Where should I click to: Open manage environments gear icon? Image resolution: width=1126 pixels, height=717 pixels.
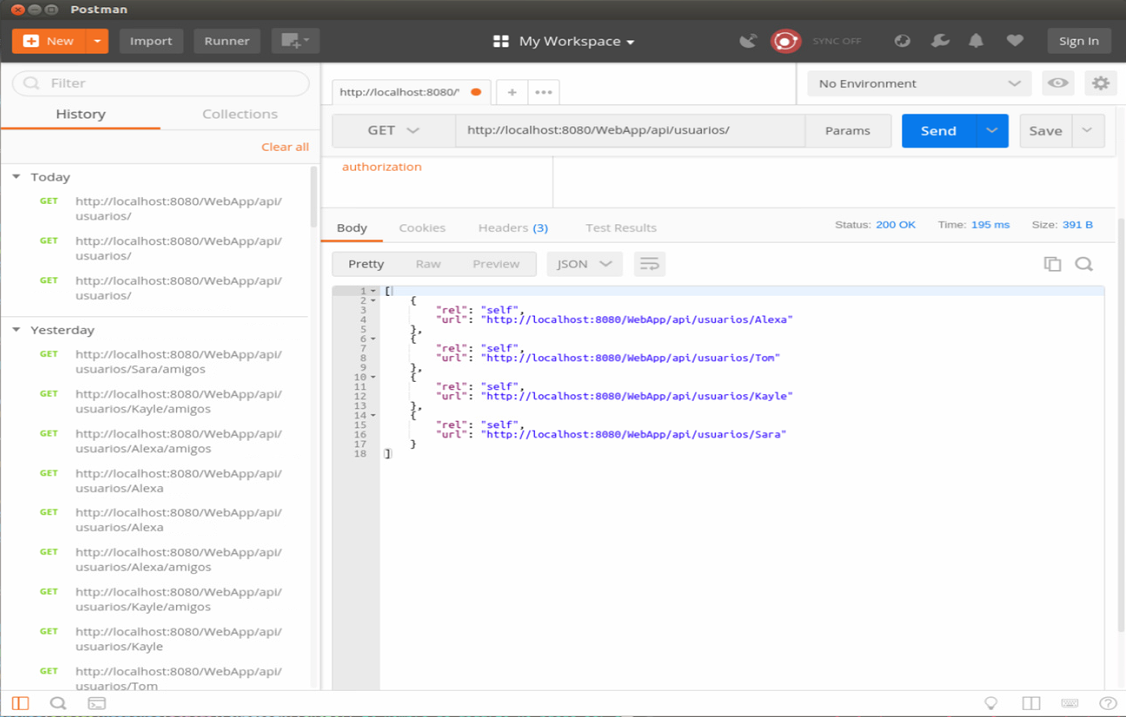pos(1100,83)
